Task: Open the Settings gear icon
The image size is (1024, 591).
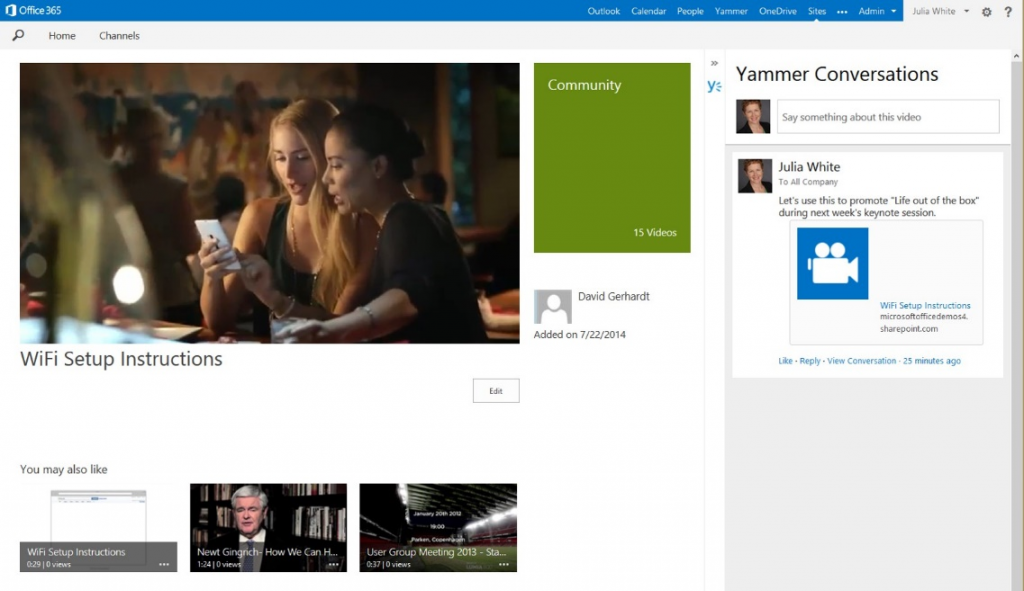Action: pyautogui.click(x=986, y=11)
